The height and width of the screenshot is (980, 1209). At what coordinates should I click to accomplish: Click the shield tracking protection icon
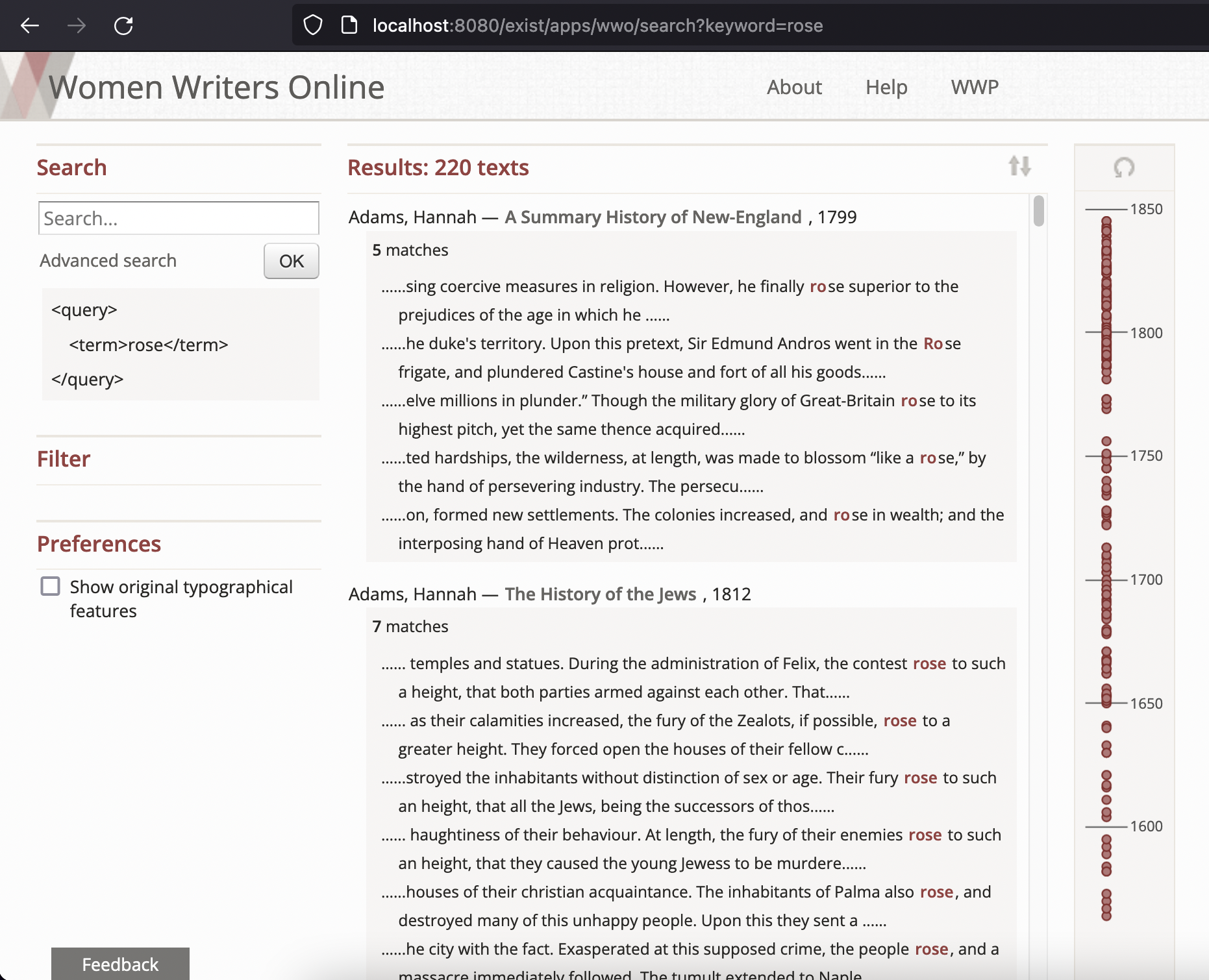point(313,25)
